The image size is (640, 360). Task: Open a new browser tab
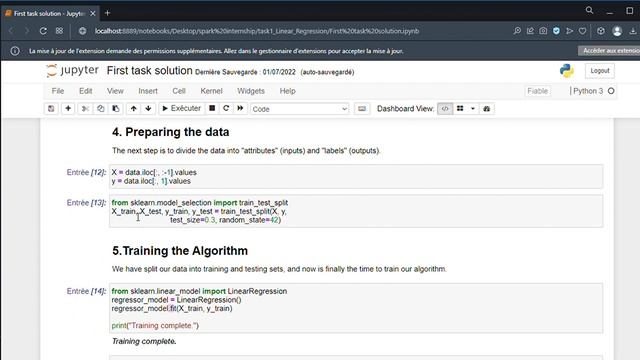click(107, 13)
